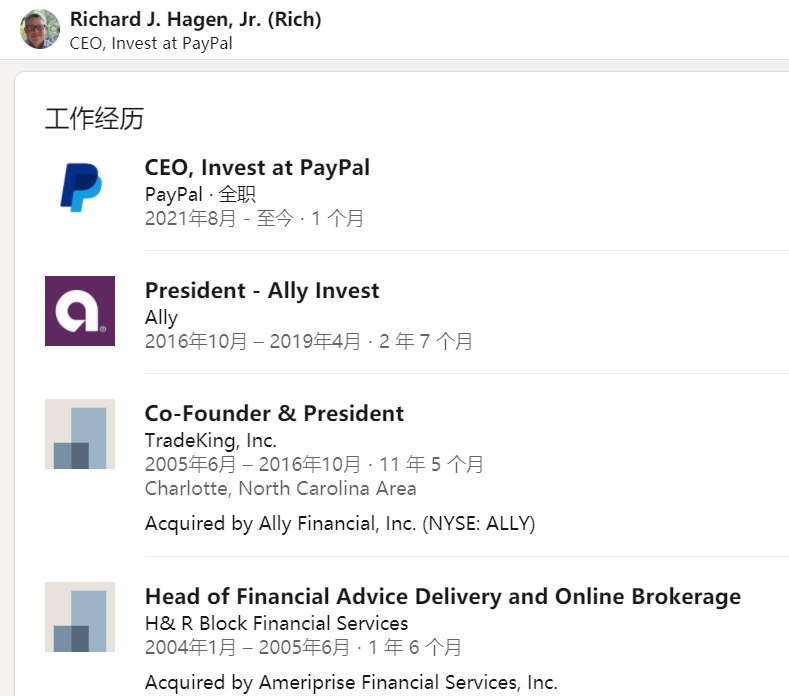Click the "Acquired by Ally Financial" description

point(339,524)
